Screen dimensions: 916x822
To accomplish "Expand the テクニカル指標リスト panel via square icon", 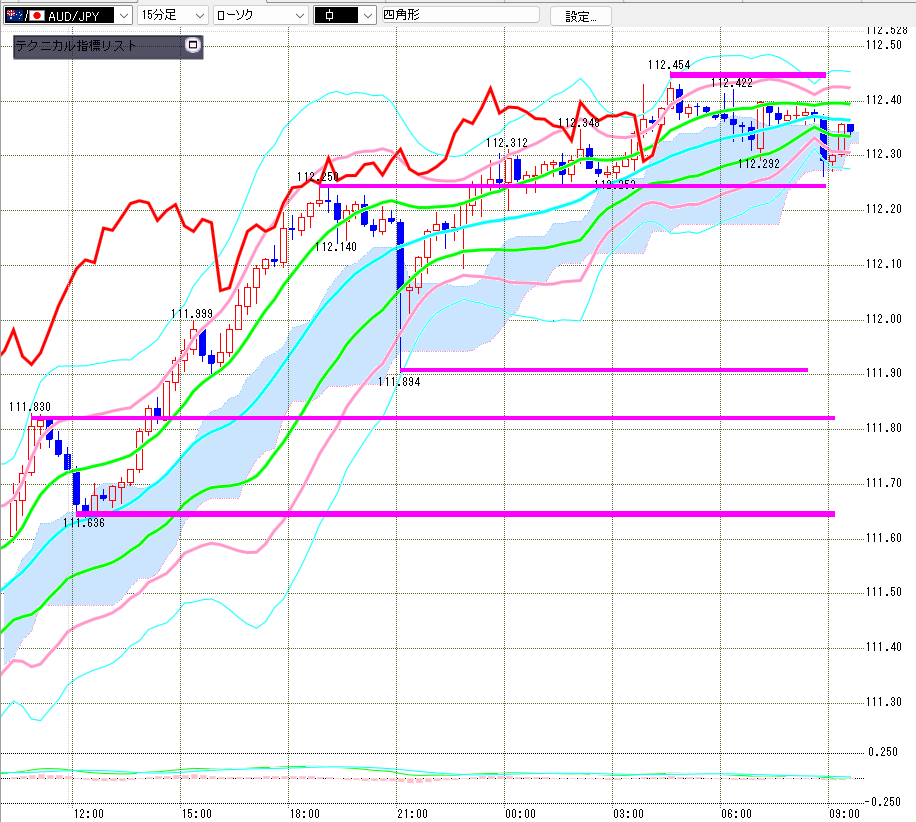I will (193, 45).
